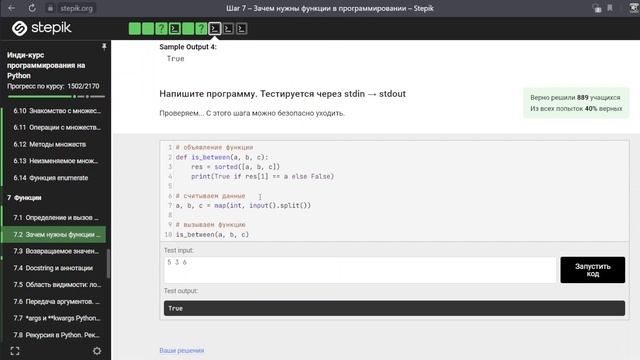This screenshot has height=360, width=640.
Task: Open lesson 6.10 Знакомство с множествами
Action: (57, 111)
